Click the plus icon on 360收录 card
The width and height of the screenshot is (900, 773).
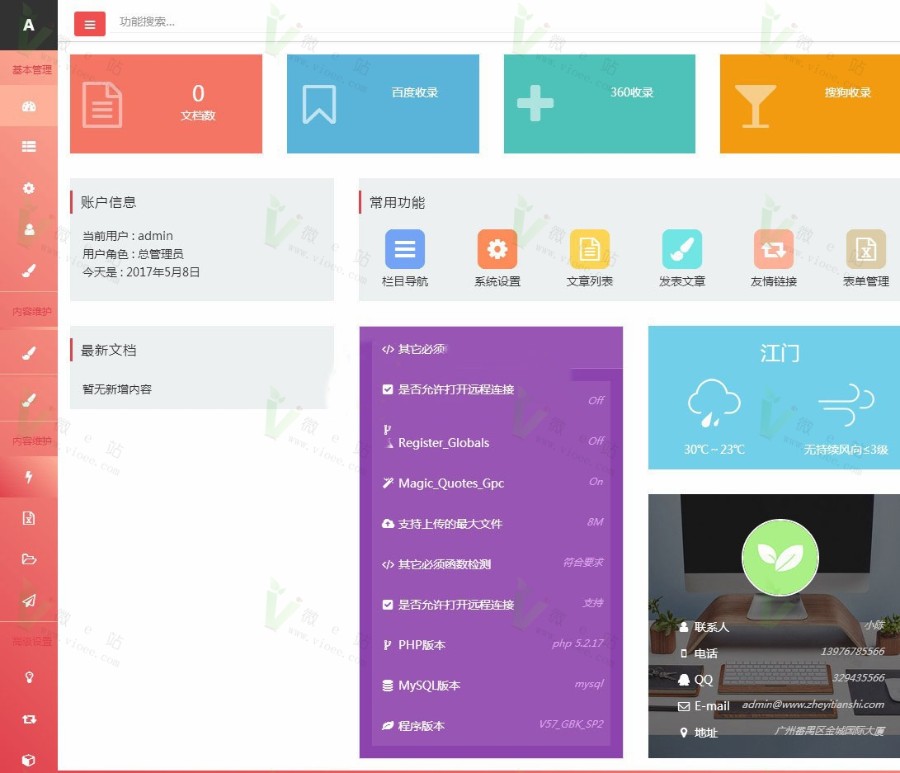pos(535,103)
